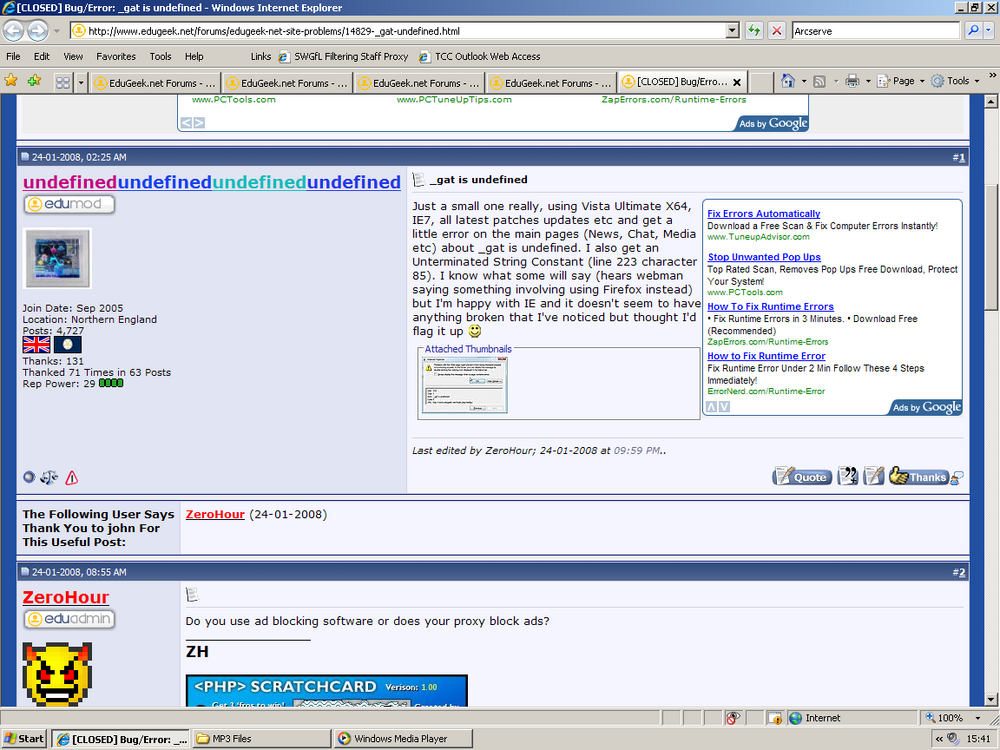The height and width of the screenshot is (750, 1000).
Task: Click the search box containing Arcserve
Action: pos(876,31)
